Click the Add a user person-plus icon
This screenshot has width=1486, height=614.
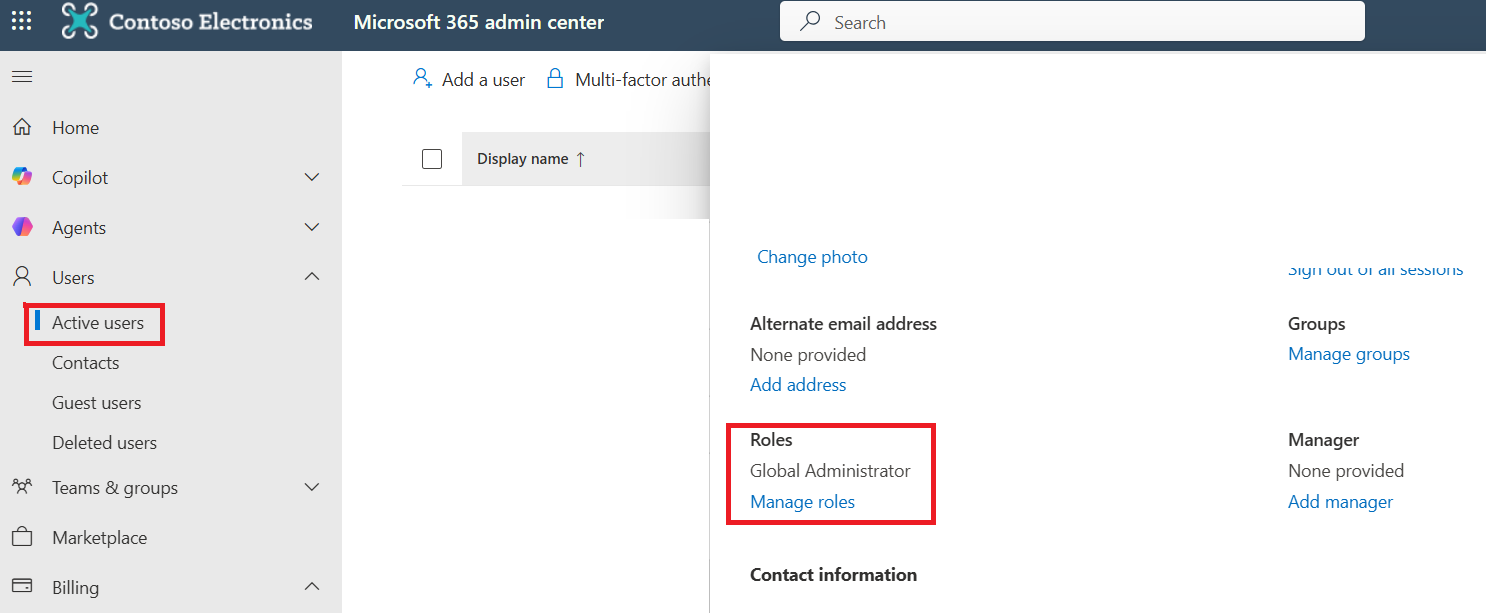point(422,79)
